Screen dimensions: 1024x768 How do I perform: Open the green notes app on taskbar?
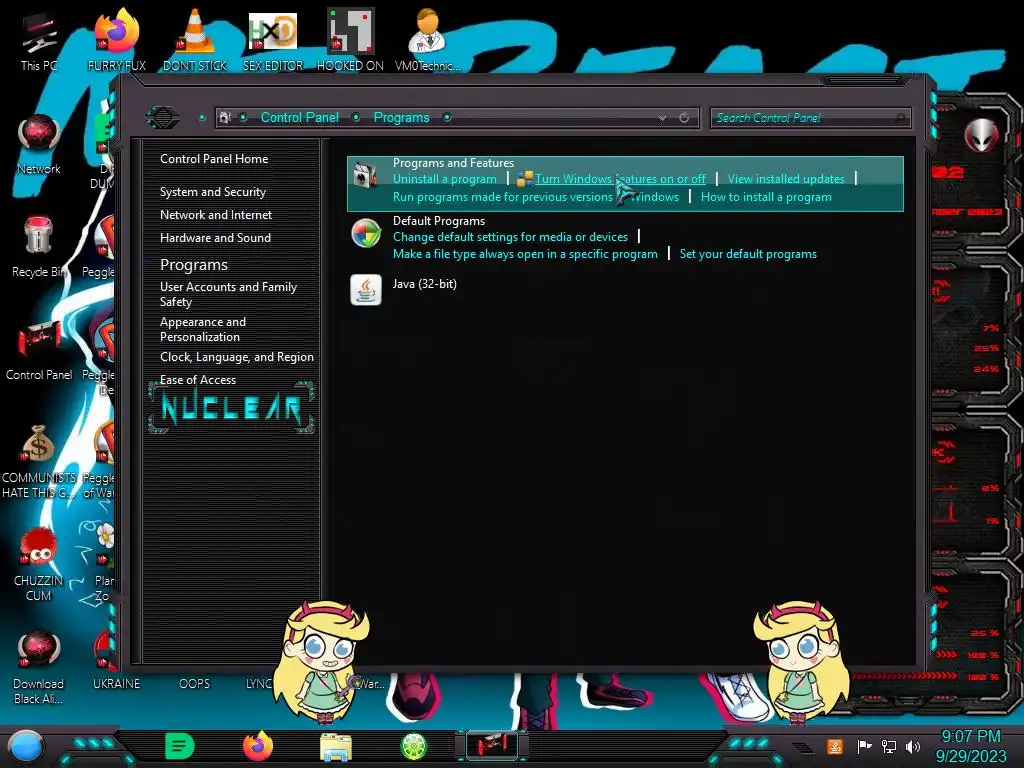tap(180, 746)
